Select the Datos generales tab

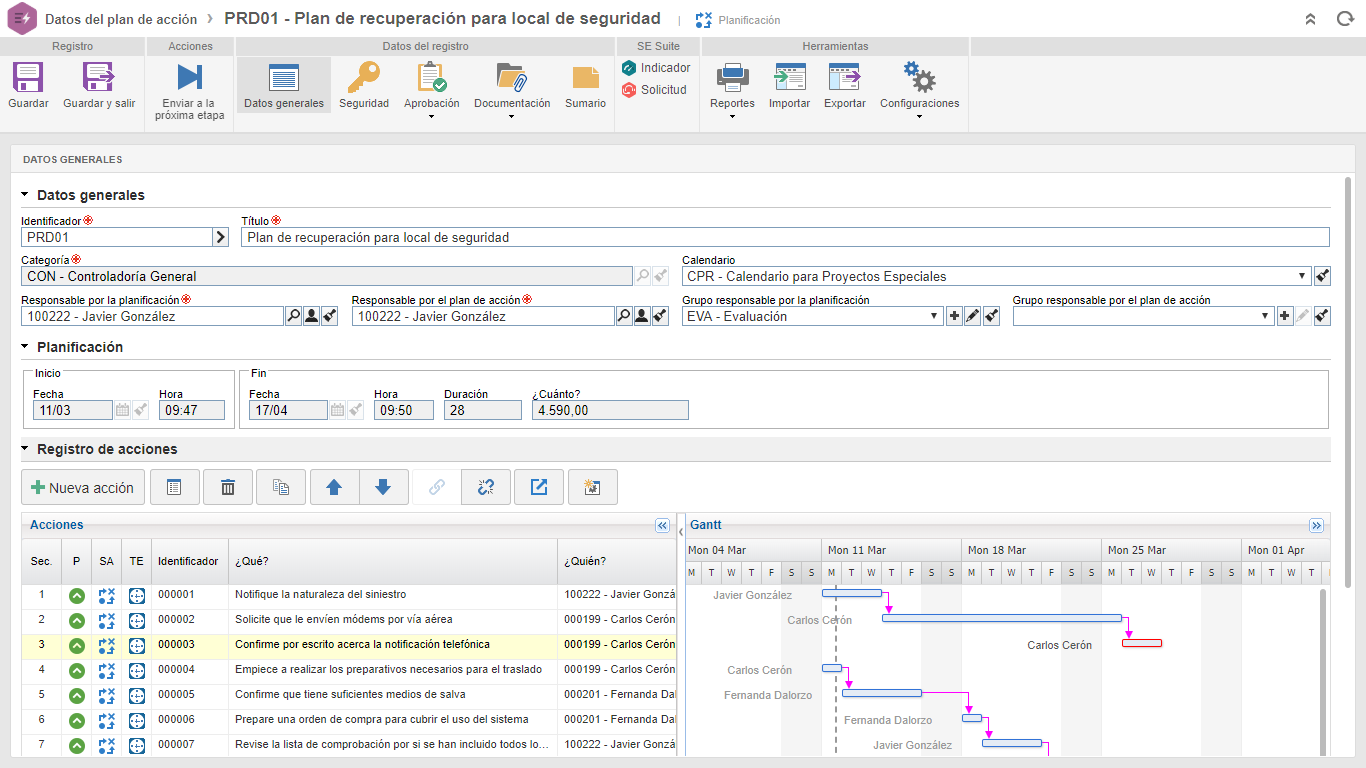coord(284,85)
